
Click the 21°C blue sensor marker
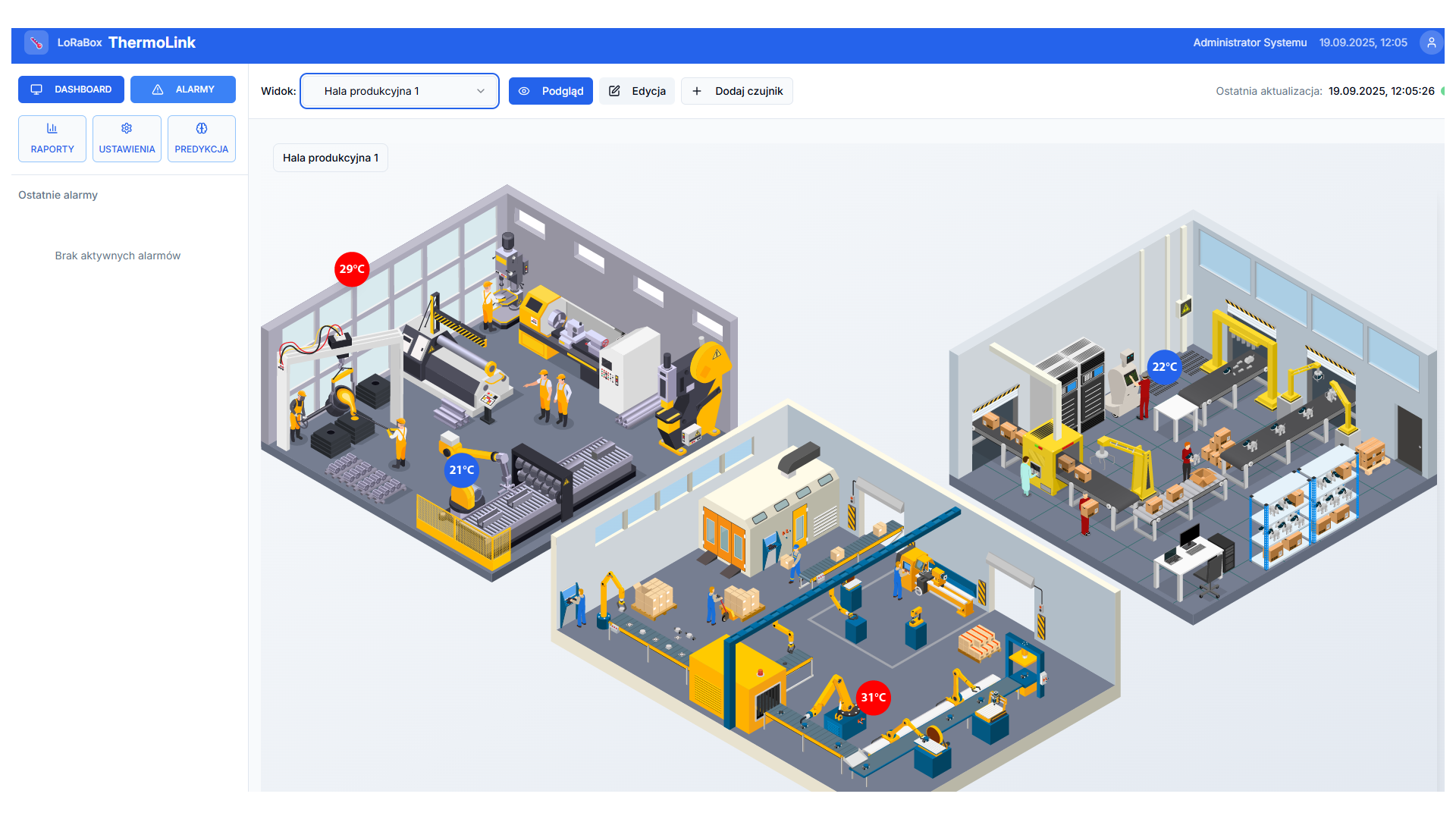(x=461, y=470)
